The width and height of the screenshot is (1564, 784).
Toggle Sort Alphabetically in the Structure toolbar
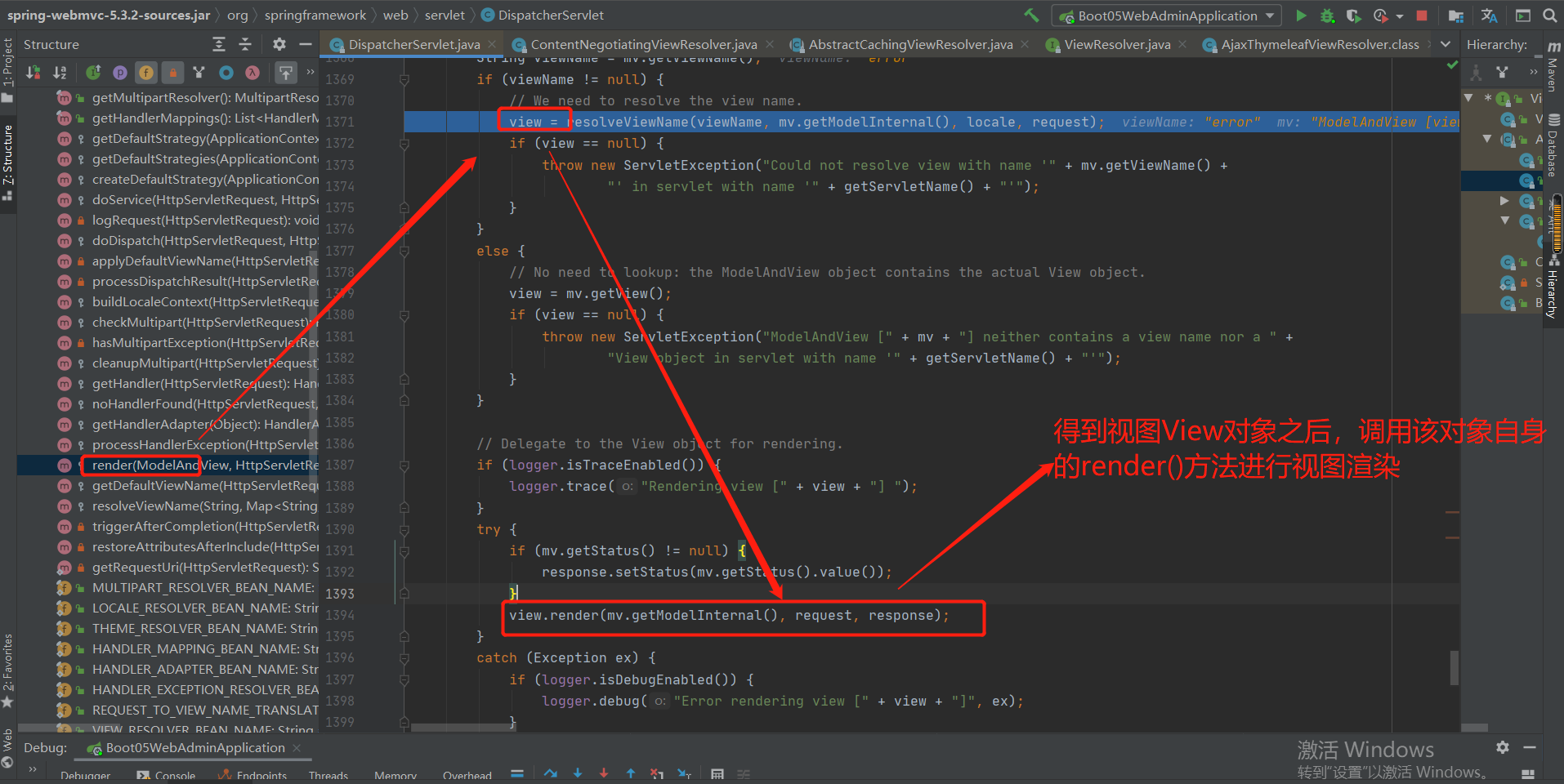point(60,73)
